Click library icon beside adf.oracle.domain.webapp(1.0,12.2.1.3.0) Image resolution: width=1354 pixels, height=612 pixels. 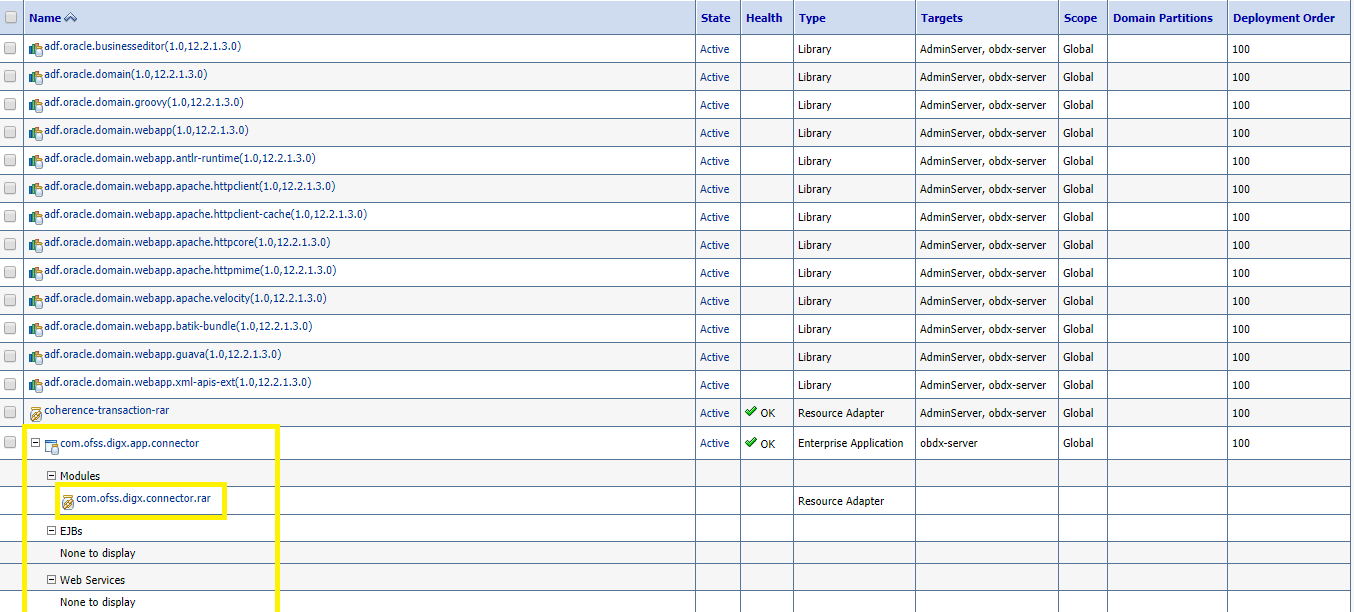click(36, 133)
